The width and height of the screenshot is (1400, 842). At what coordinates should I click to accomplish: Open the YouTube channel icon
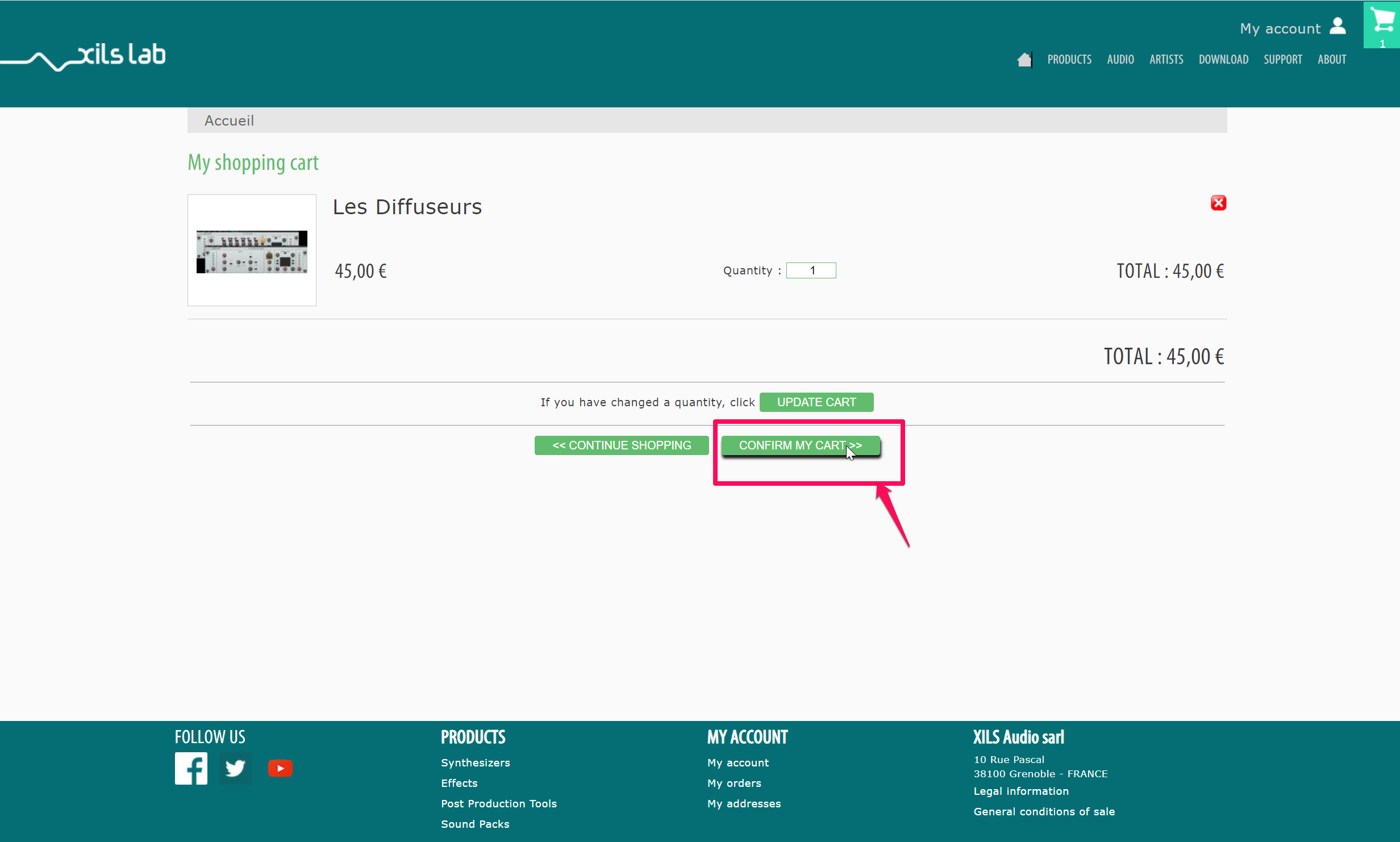click(x=280, y=768)
